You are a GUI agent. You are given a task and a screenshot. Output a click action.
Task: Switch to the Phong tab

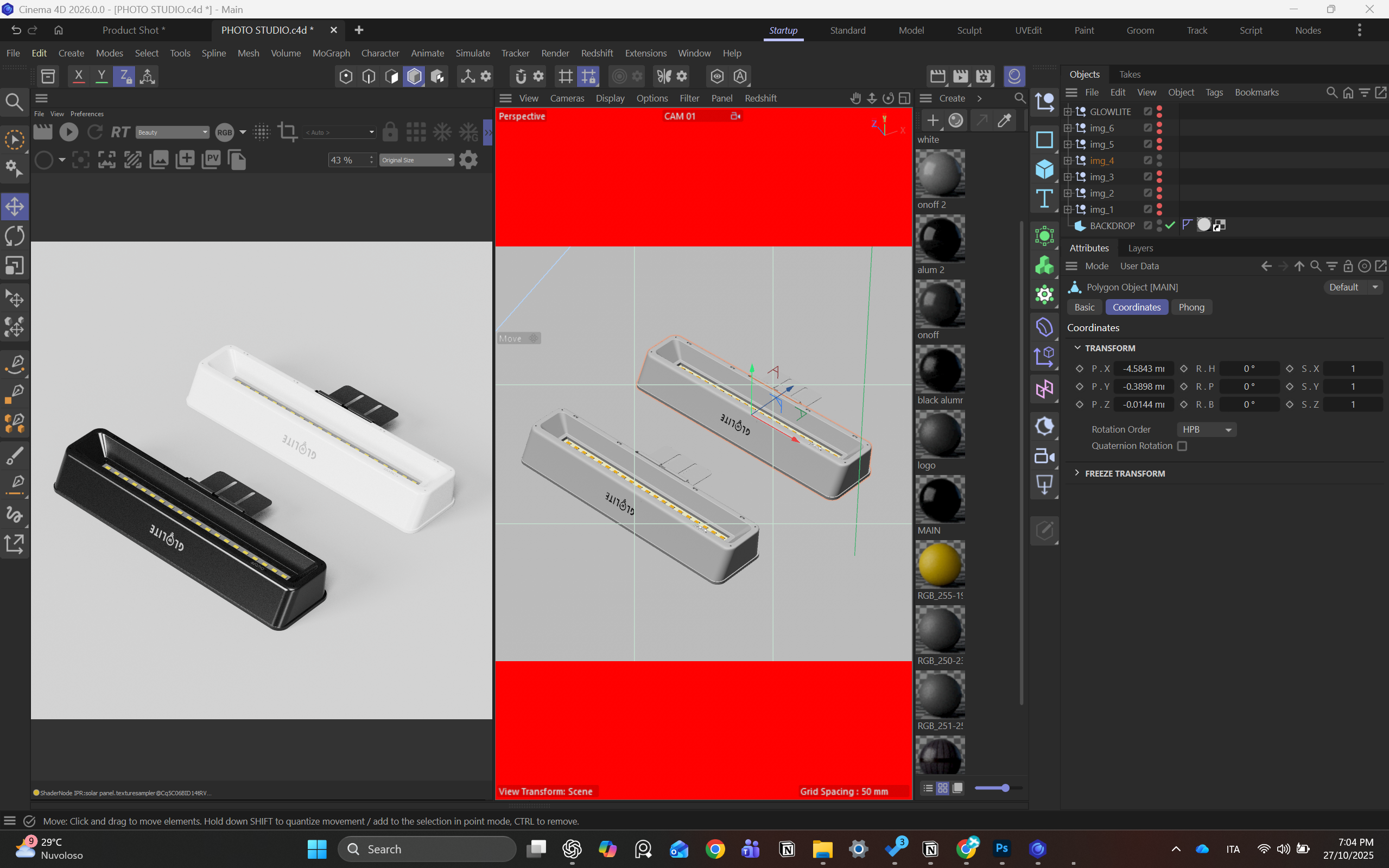click(1191, 307)
